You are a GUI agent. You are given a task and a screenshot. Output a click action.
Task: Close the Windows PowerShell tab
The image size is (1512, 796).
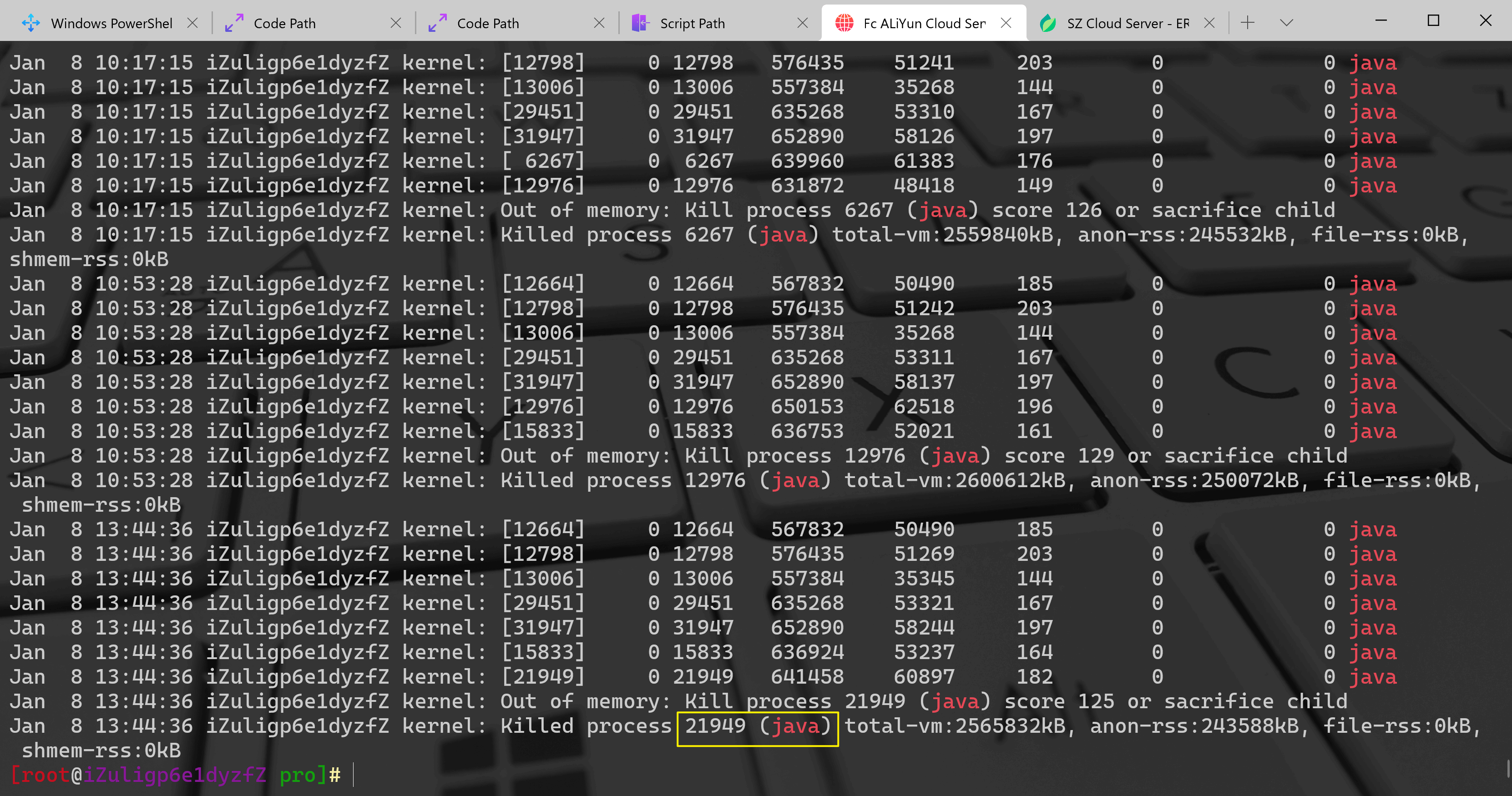(x=192, y=23)
